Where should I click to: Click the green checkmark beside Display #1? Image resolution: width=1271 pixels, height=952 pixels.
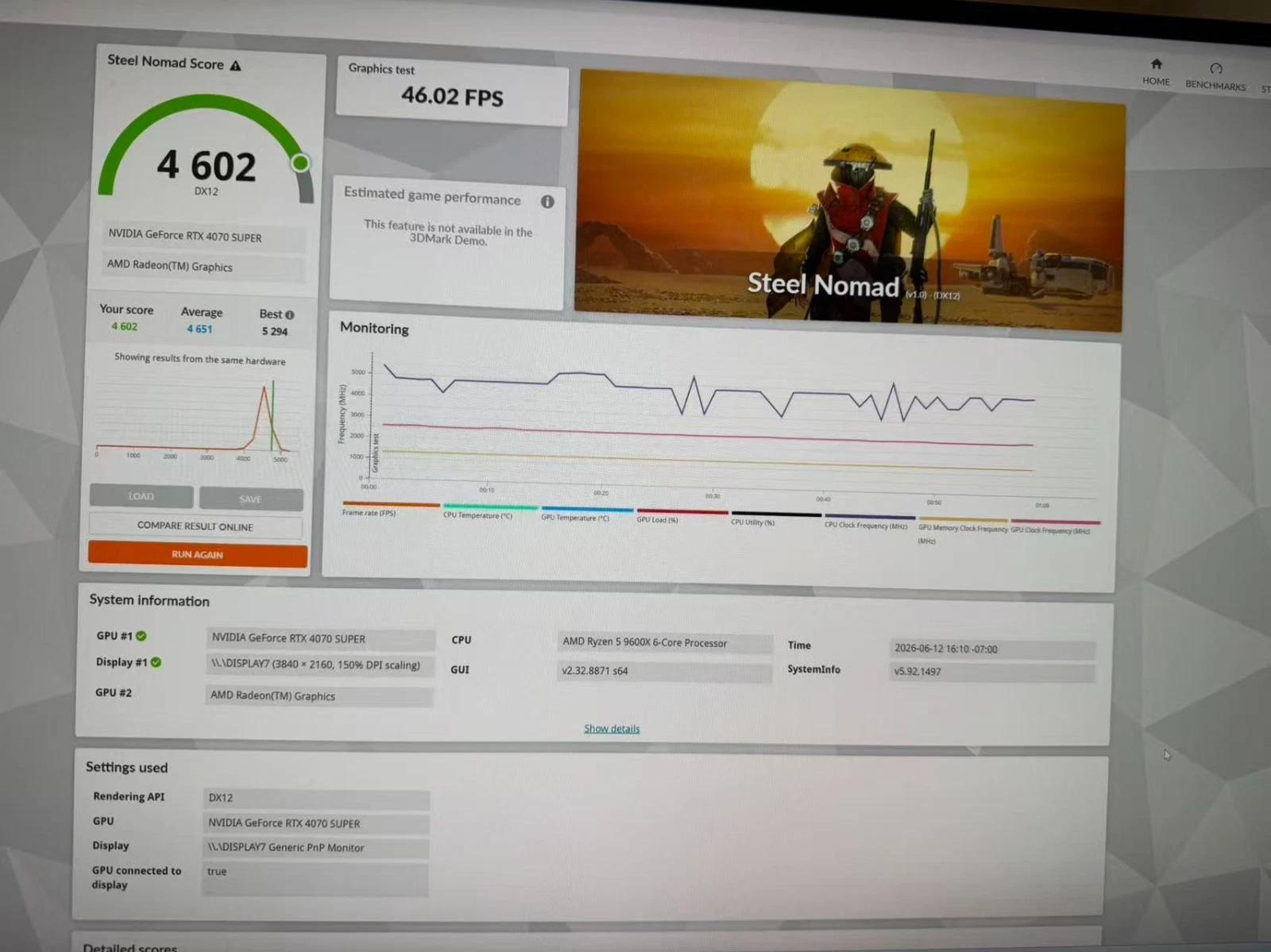[x=156, y=662]
